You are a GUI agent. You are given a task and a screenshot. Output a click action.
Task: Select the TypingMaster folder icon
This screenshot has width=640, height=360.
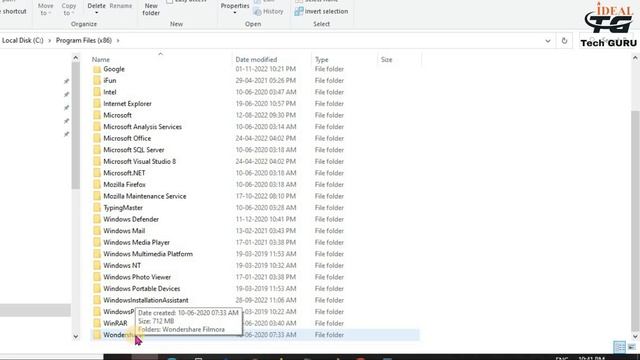tap(97, 208)
